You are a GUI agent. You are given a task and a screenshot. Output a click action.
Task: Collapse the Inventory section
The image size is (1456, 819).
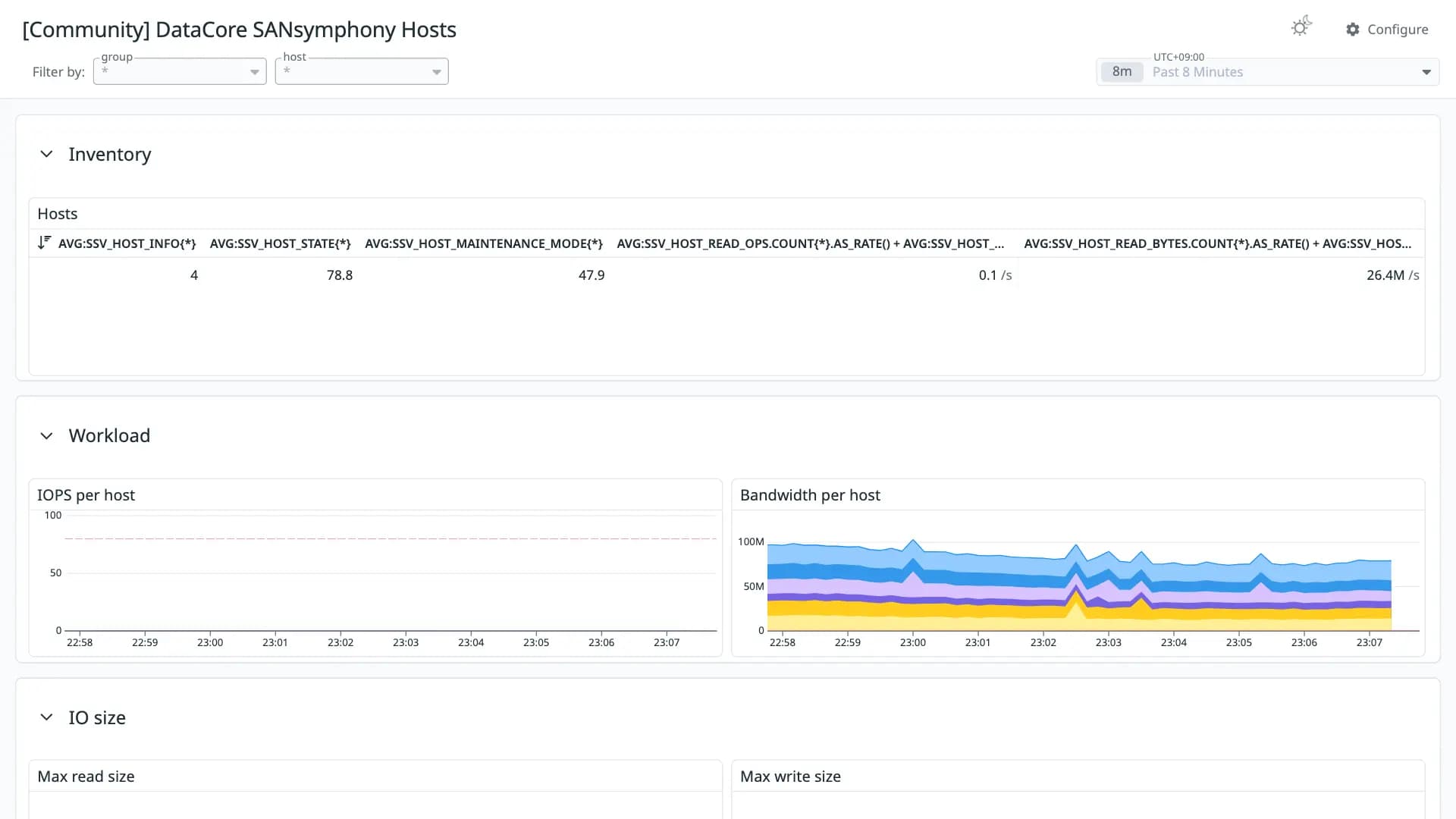[x=46, y=154]
